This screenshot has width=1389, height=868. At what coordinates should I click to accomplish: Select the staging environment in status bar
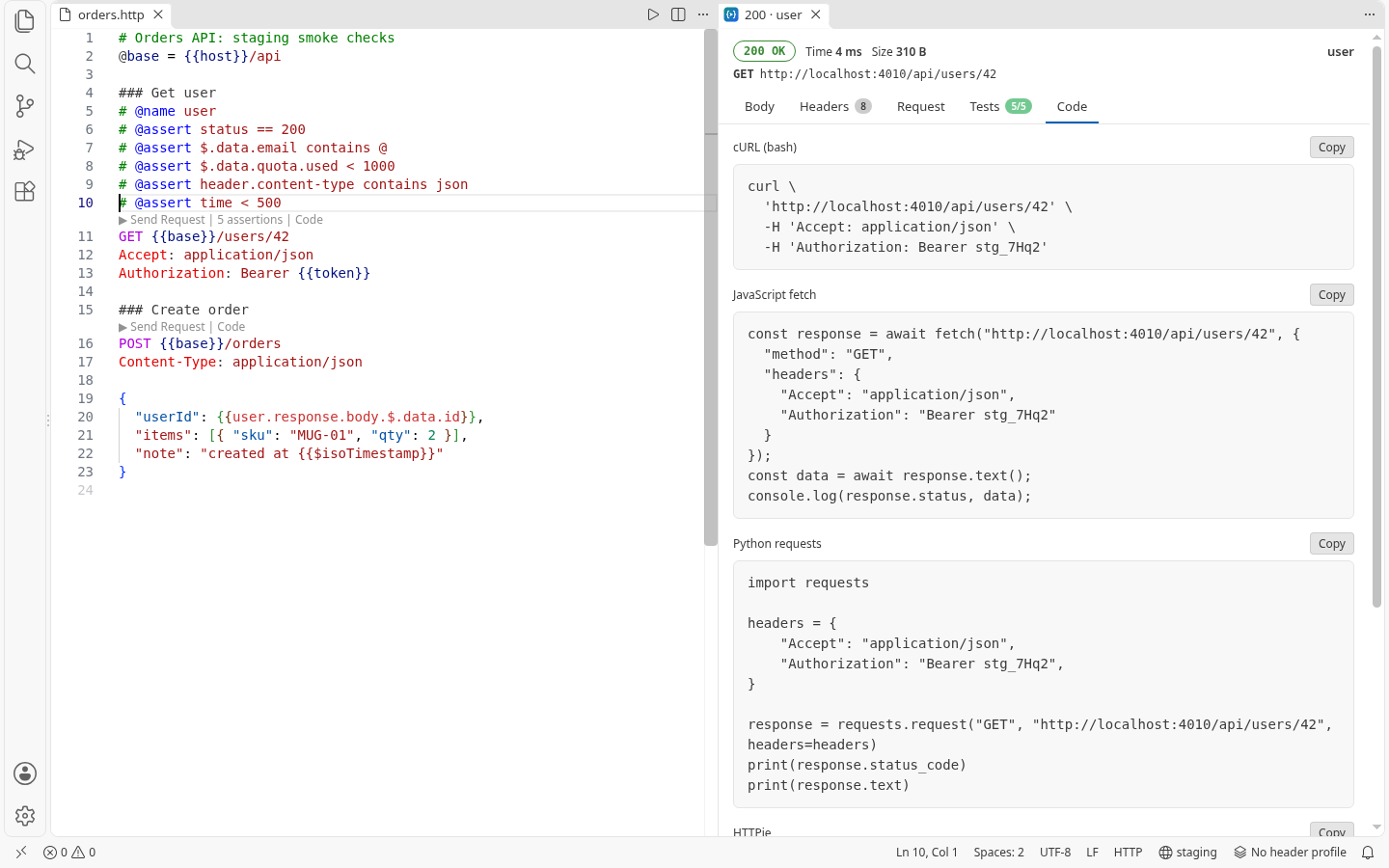coord(1187,853)
